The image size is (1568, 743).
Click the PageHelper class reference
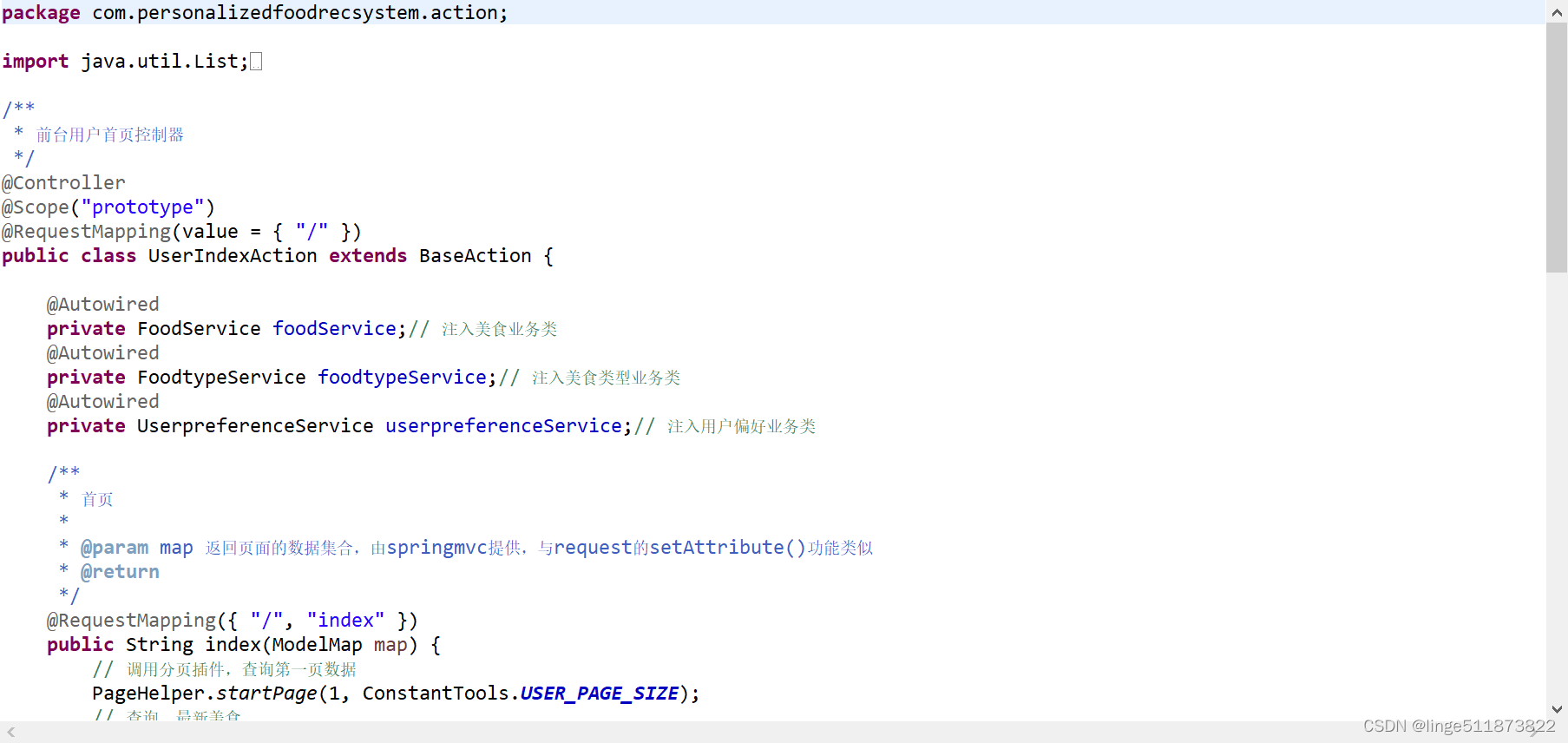point(148,694)
